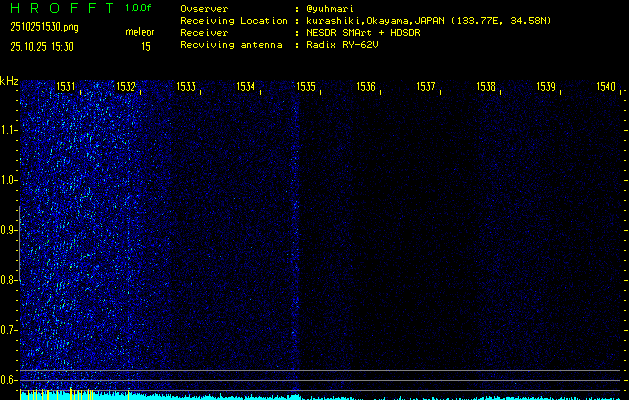
Task: Click time marker 1533
Action: 186,86
